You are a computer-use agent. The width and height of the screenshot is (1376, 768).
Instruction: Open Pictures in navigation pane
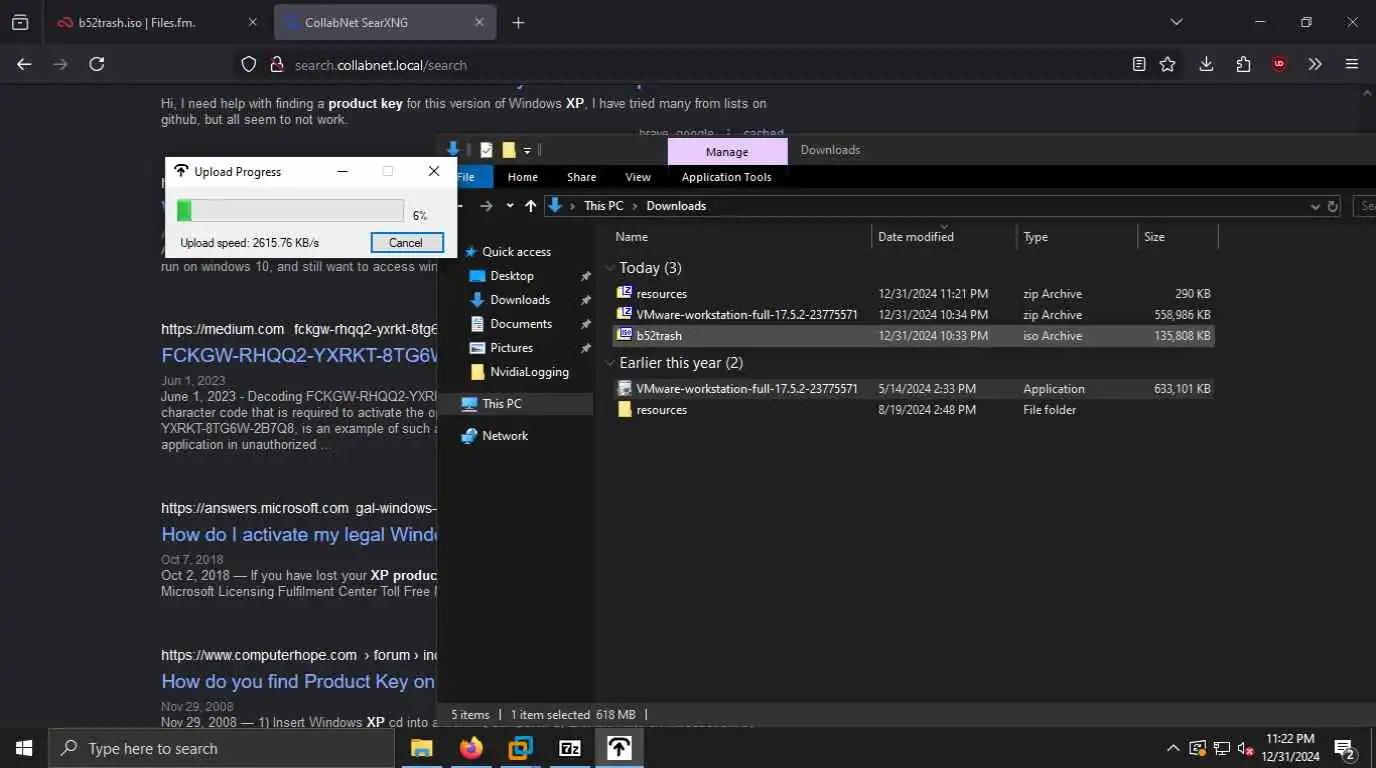point(511,348)
